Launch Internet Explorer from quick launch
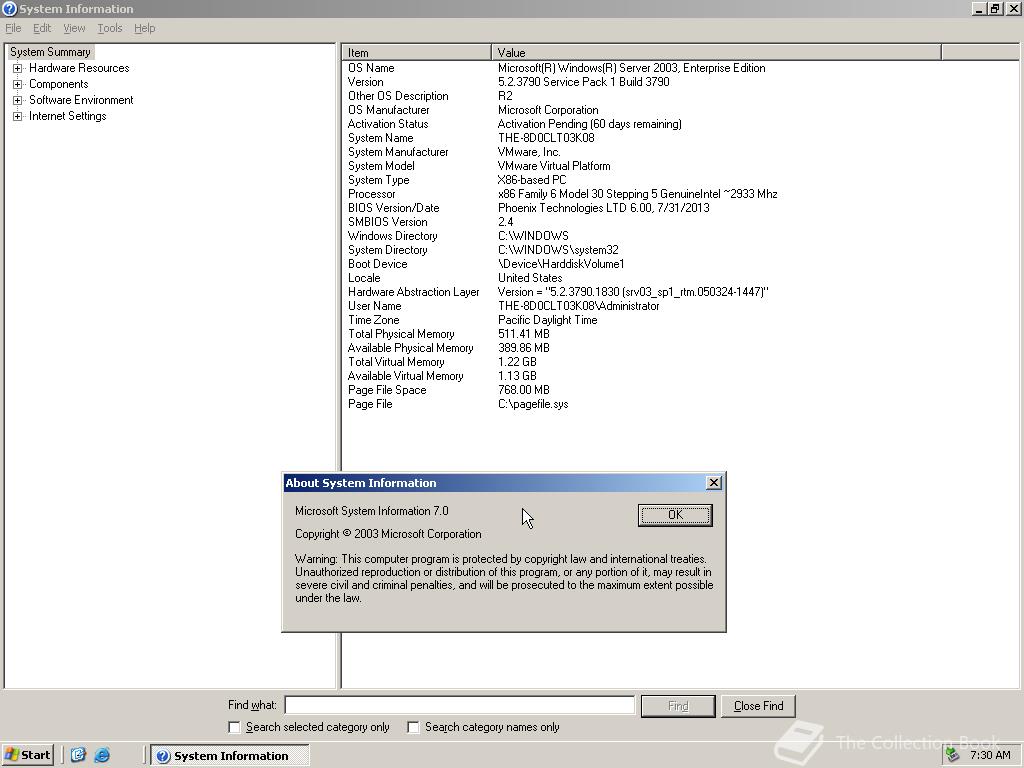 coord(102,755)
